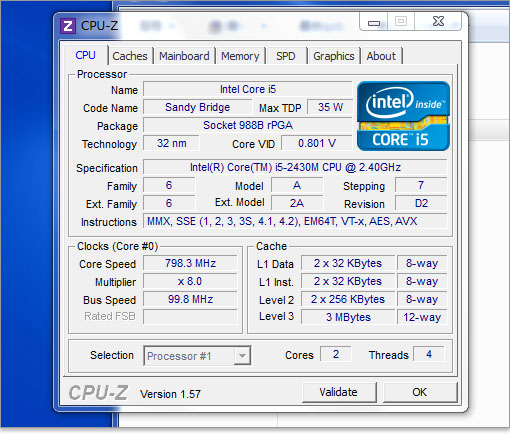Click the 'Version 1.57' label
This screenshot has width=510, height=435.
[170, 394]
